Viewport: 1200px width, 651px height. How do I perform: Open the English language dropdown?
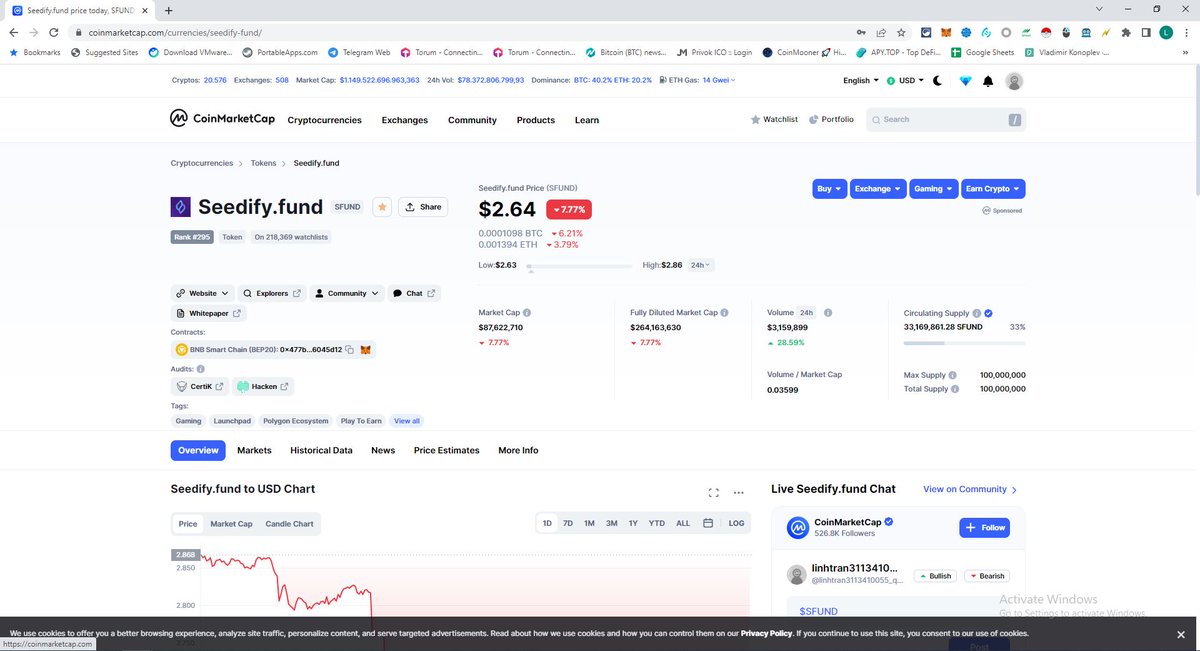coord(861,81)
